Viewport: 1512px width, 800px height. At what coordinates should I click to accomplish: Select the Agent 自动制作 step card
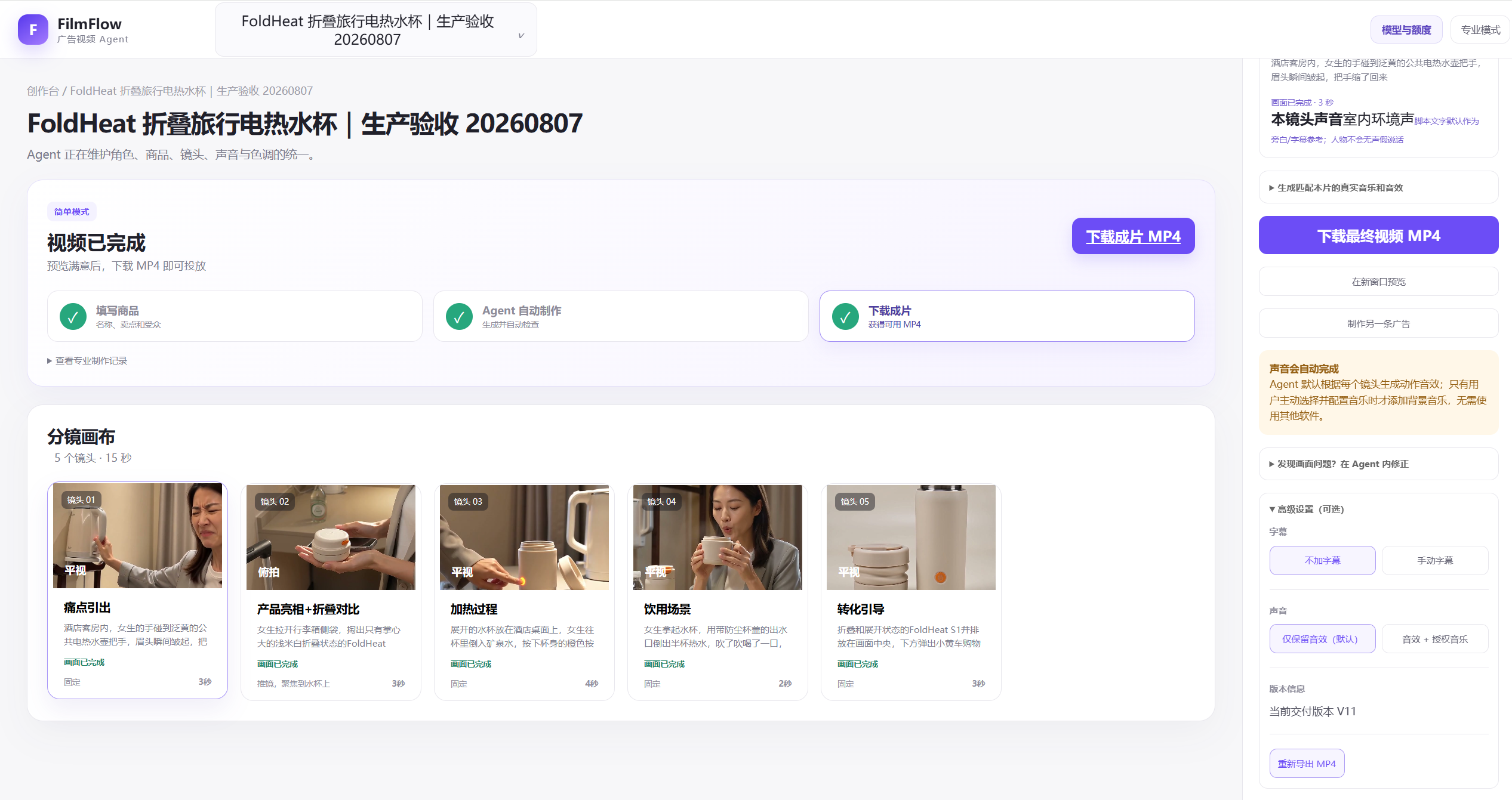pos(621,316)
